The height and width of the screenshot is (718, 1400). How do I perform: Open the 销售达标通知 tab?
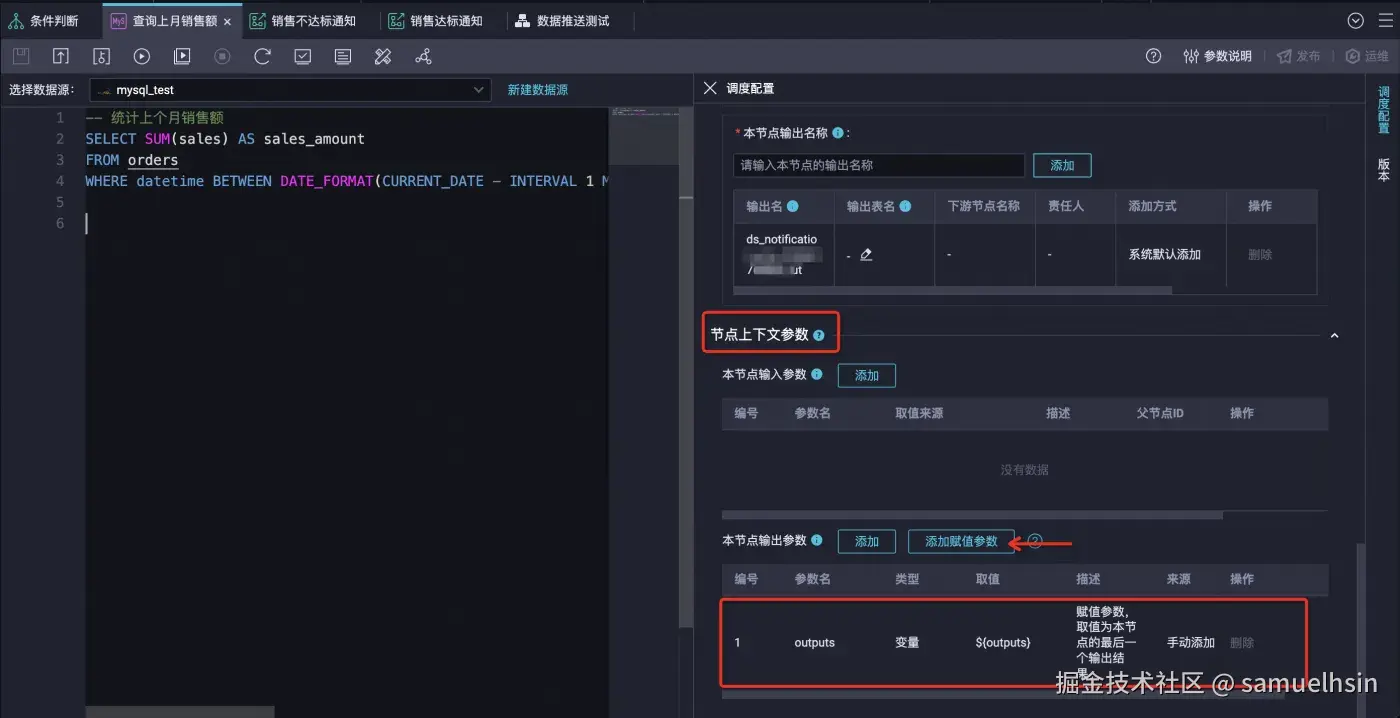(436, 20)
